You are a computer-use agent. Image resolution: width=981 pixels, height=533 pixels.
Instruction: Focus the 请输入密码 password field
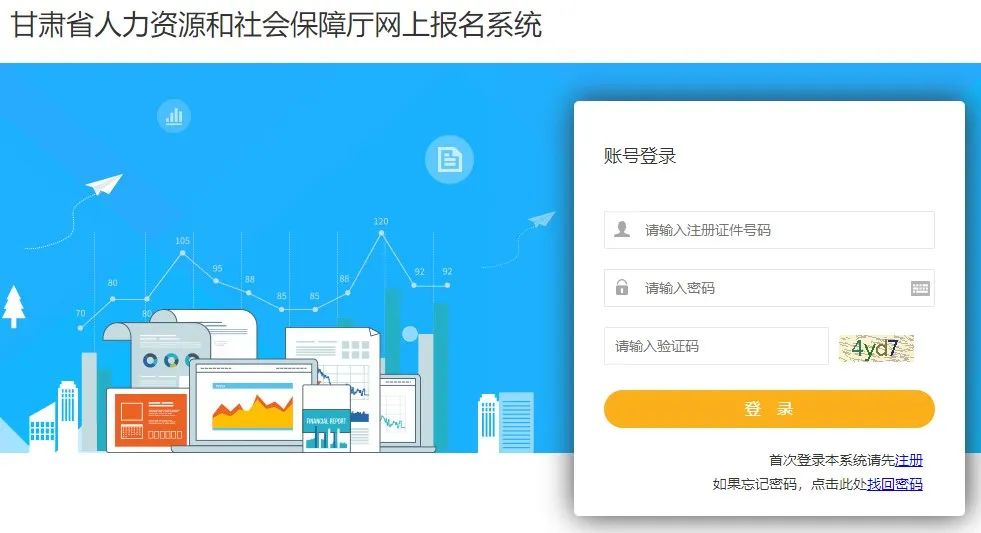pyautogui.click(x=769, y=288)
